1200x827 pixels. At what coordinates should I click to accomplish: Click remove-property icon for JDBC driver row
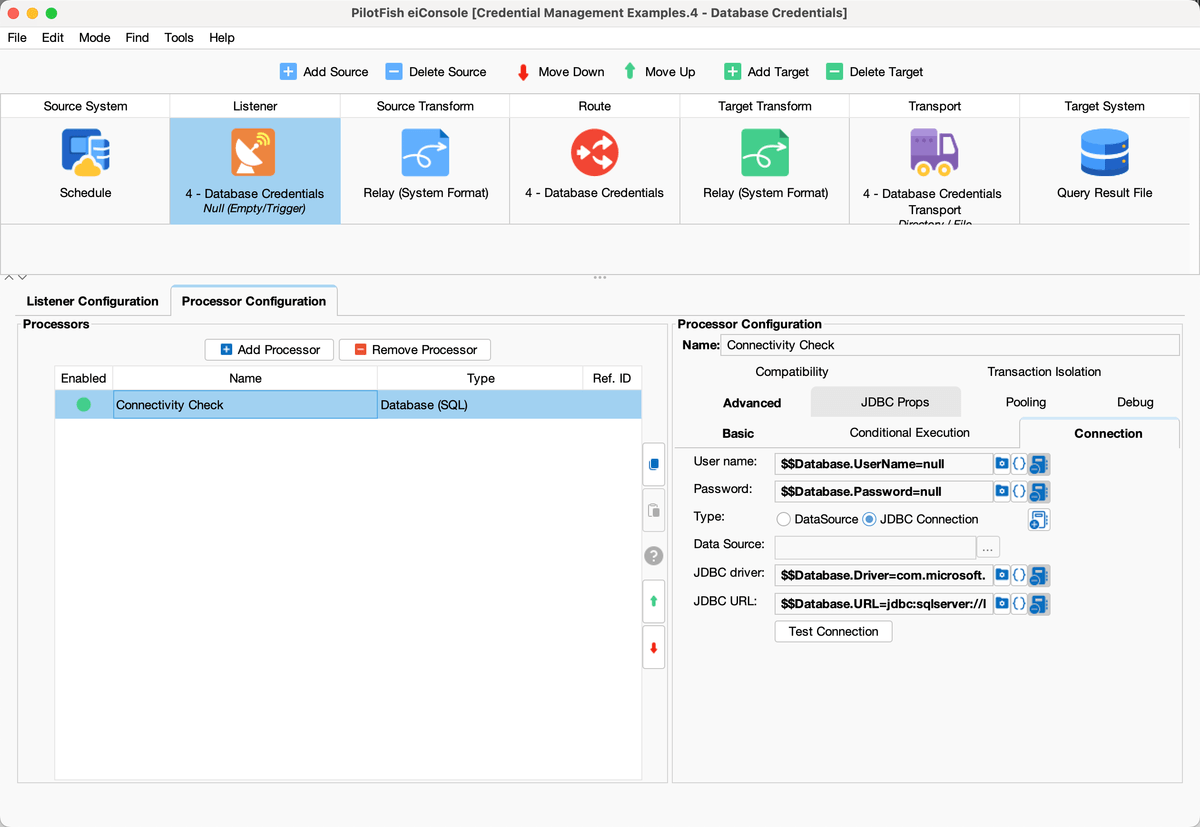[1039, 576]
